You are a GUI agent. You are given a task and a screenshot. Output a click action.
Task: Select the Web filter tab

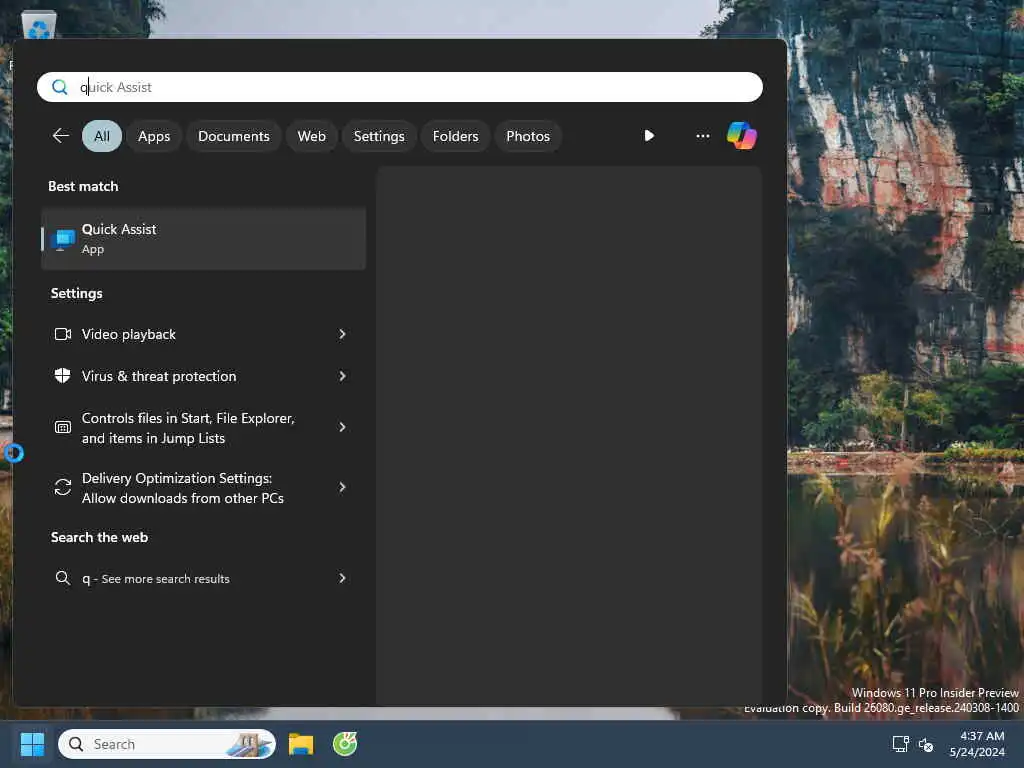(312, 136)
